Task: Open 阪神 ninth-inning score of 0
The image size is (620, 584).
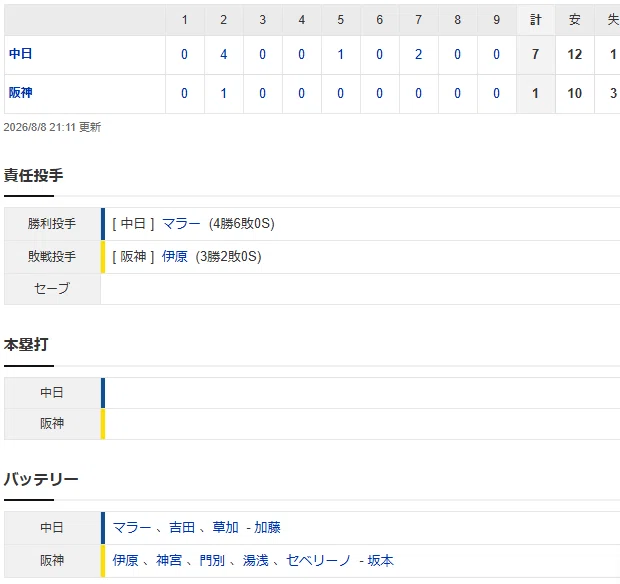Action: tap(496, 93)
